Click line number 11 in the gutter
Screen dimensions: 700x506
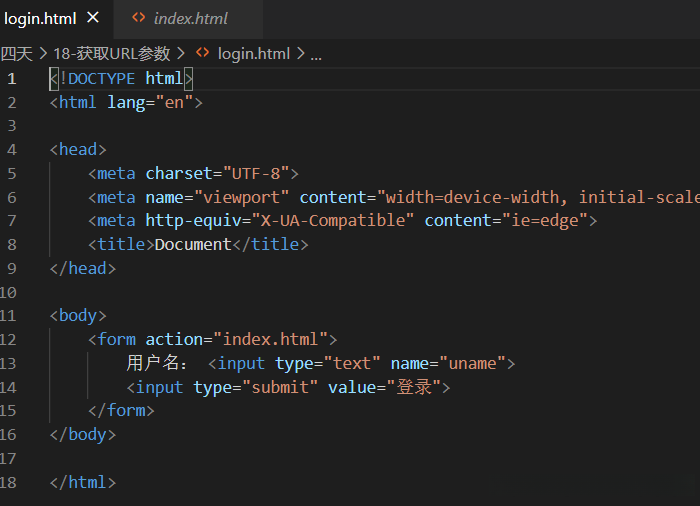pyautogui.click(x=10, y=315)
